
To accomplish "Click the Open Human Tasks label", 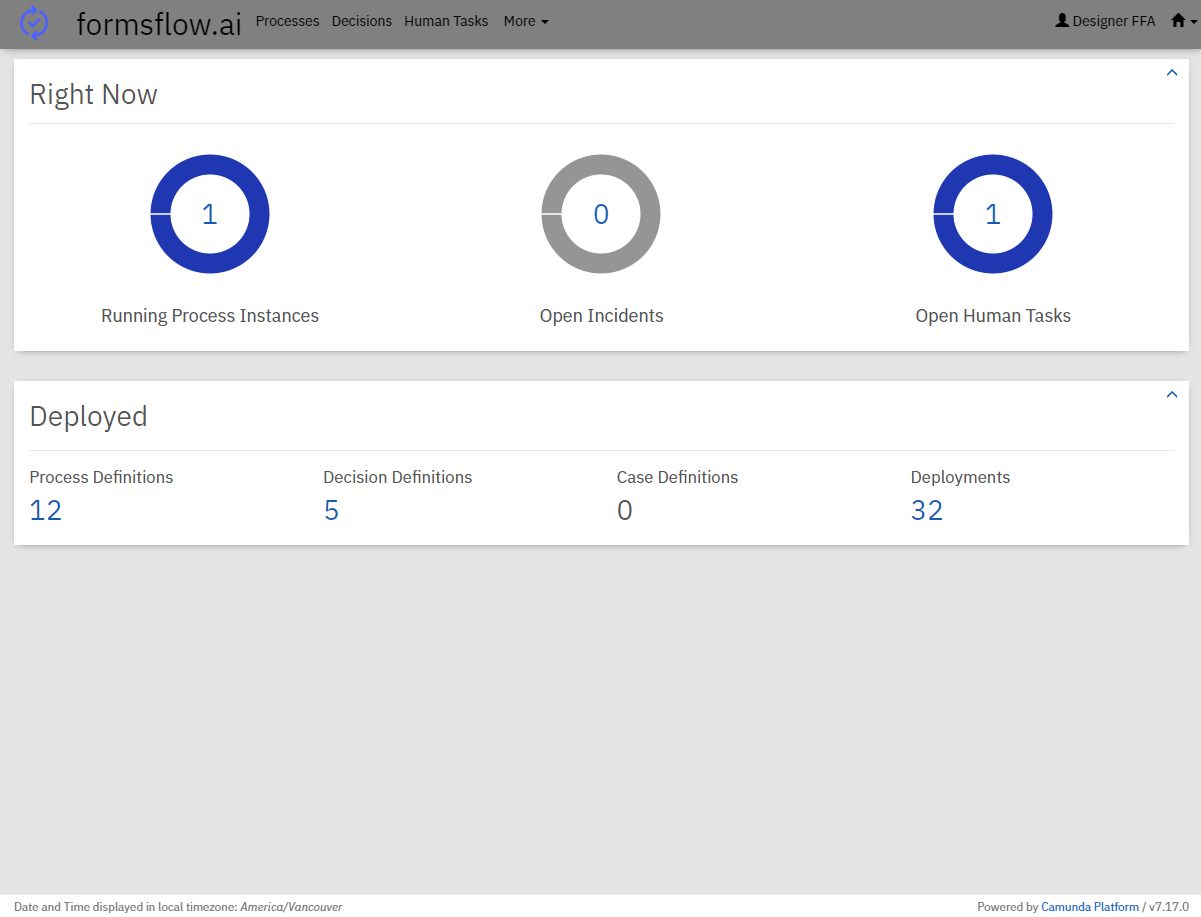I will [993, 316].
